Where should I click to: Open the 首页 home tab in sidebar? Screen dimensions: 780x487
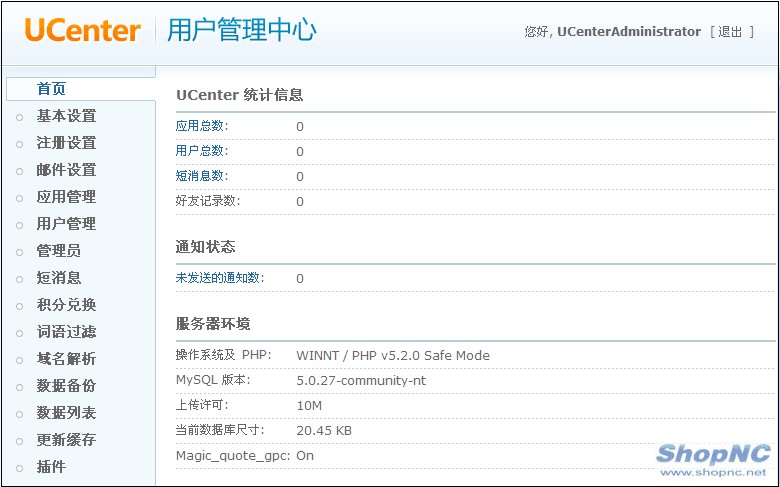pos(51,89)
